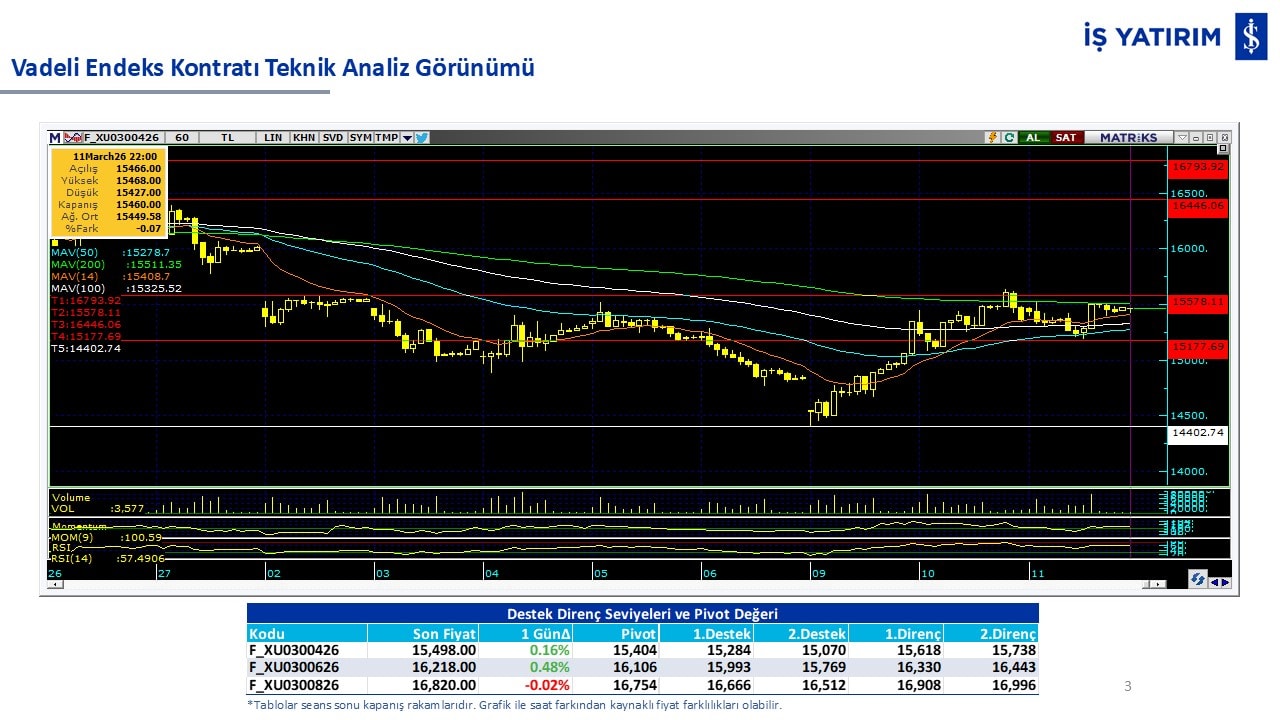Screen dimensions: 1280x720
Task: Open dropdown arrow next to TMP
Action: point(407,138)
